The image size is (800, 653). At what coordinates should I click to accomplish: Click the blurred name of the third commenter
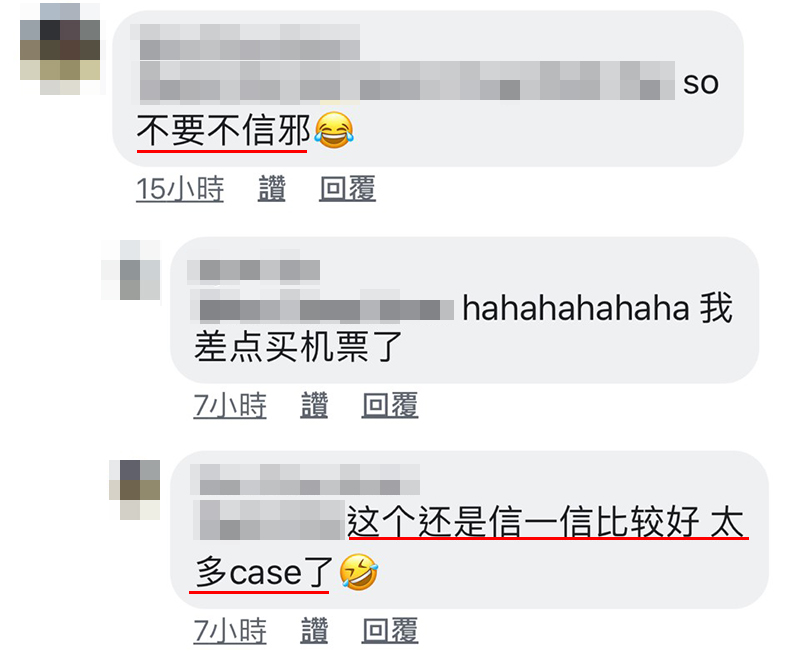tap(305, 480)
